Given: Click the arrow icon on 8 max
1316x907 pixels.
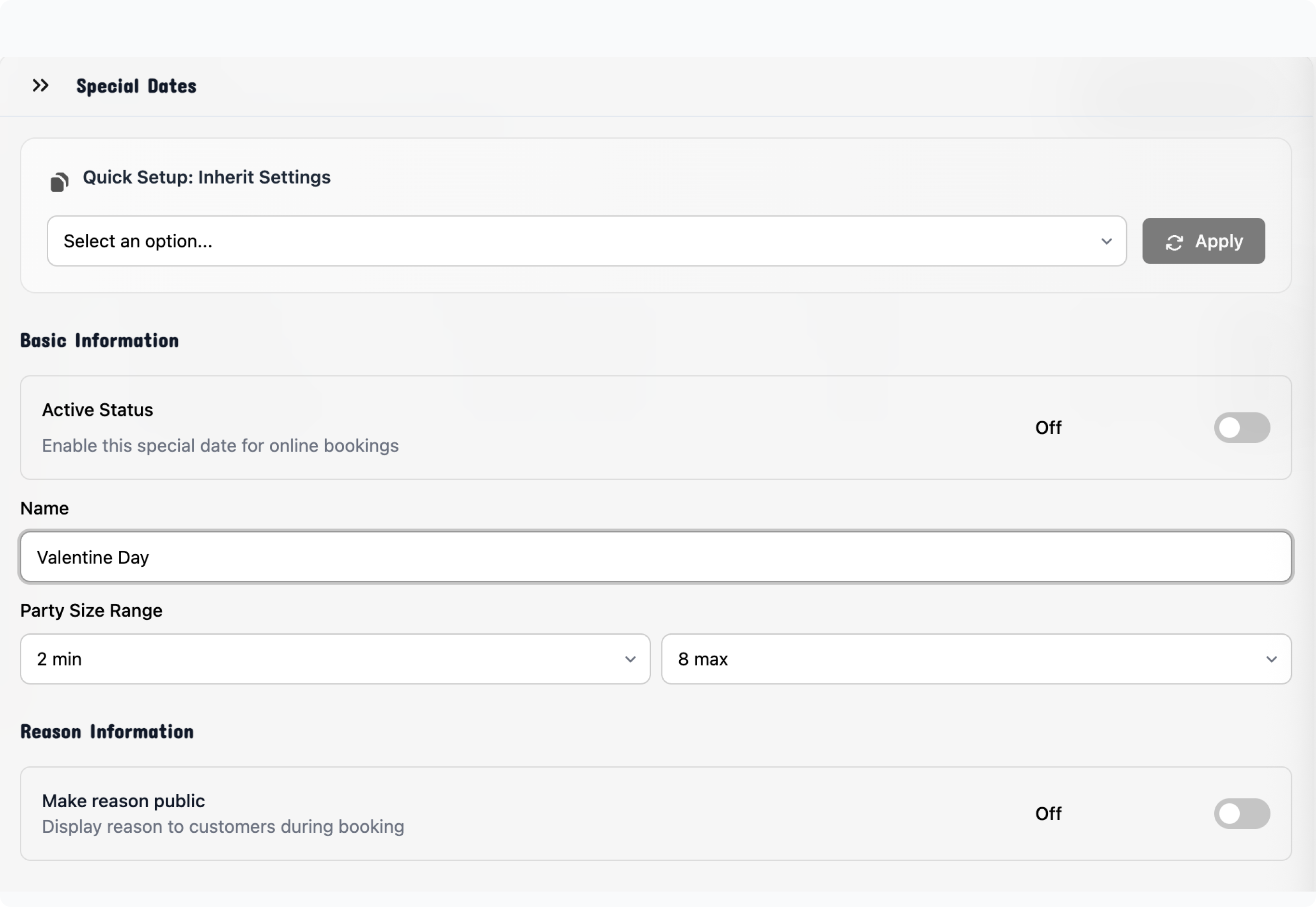Looking at the screenshot, I should point(1272,659).
